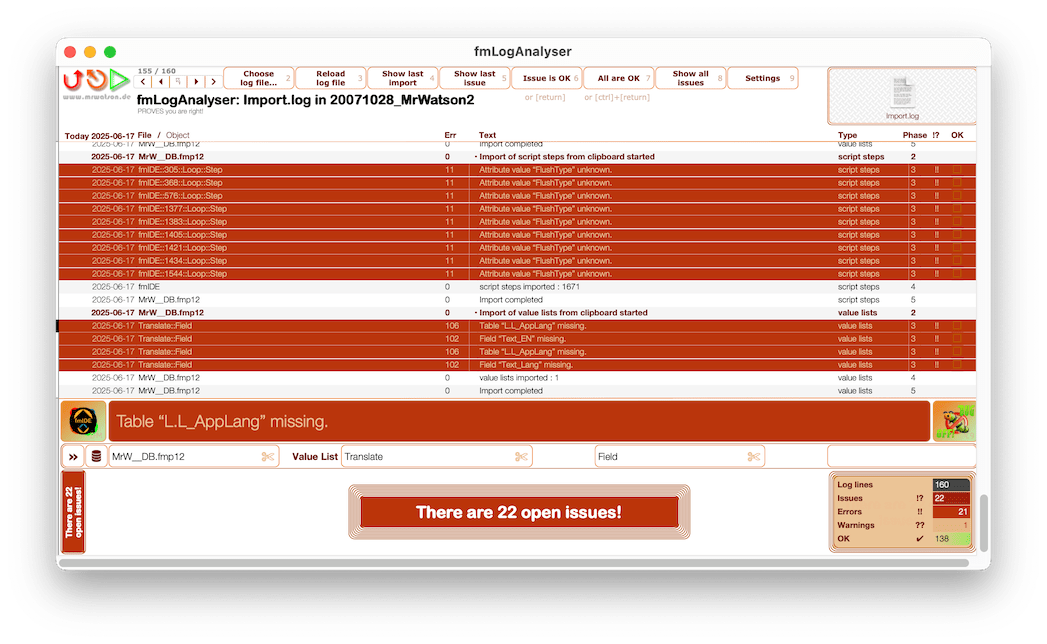Click the Reload log file button
The image size is (1047, 644).
click(x=330, y=78)
